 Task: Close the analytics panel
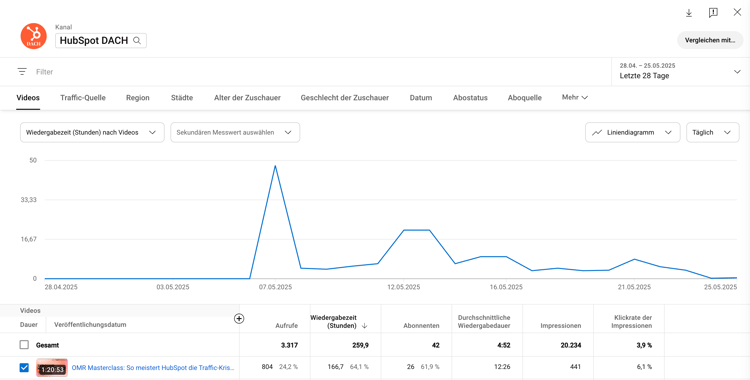point(737,12)
